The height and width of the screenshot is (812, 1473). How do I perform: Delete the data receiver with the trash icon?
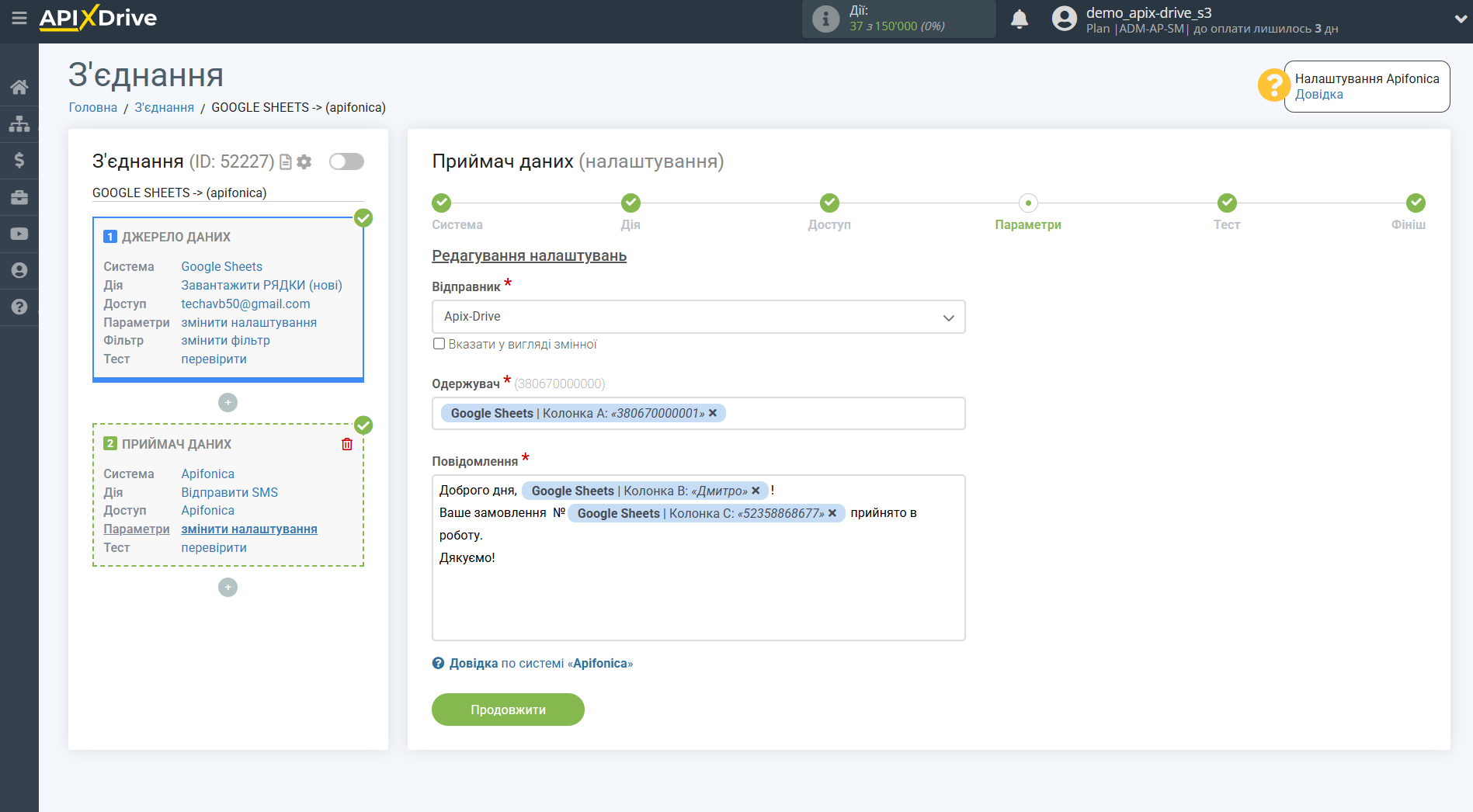coord(347,444)
